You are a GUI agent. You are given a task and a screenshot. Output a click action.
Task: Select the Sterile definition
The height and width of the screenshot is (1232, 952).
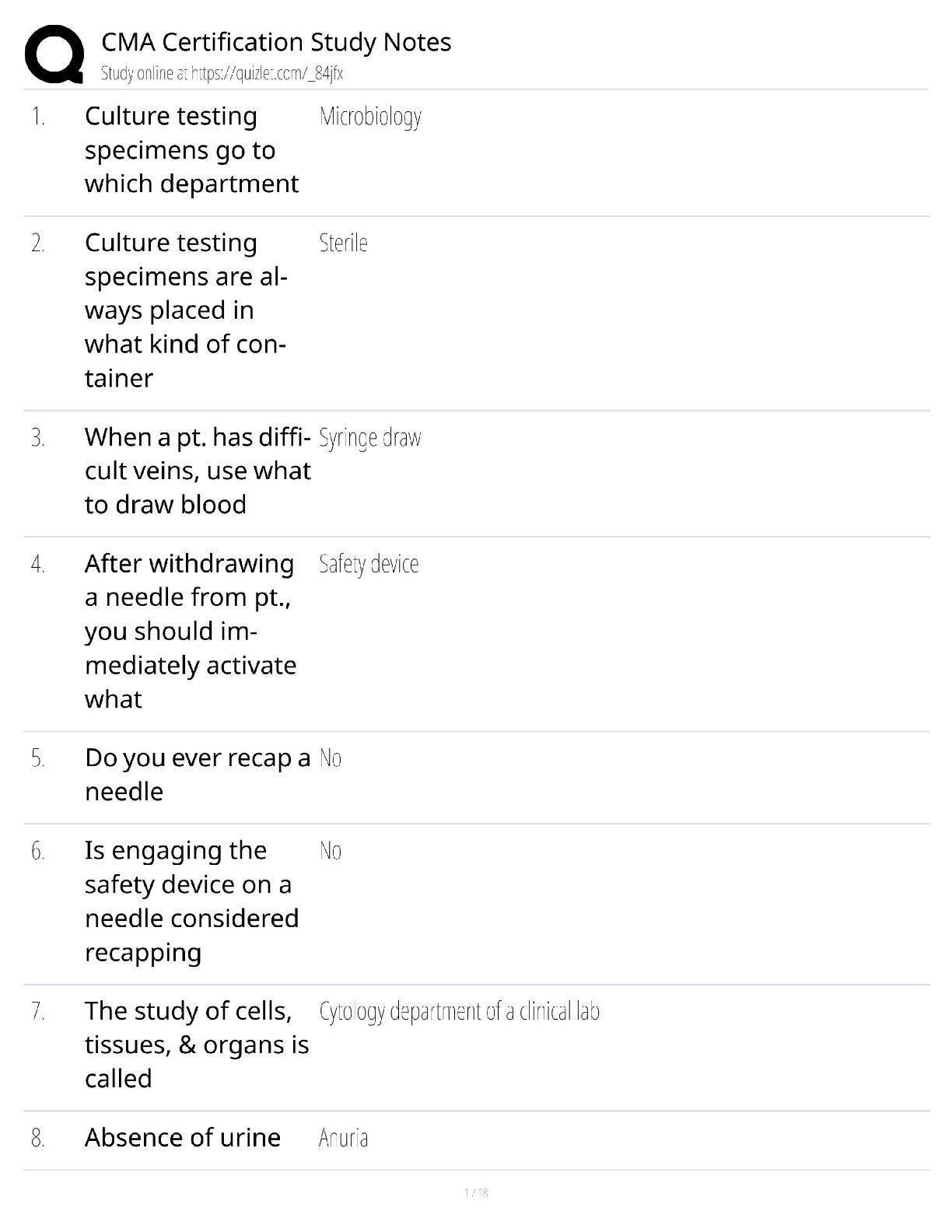pyautogui.click(x=343, y=243)
